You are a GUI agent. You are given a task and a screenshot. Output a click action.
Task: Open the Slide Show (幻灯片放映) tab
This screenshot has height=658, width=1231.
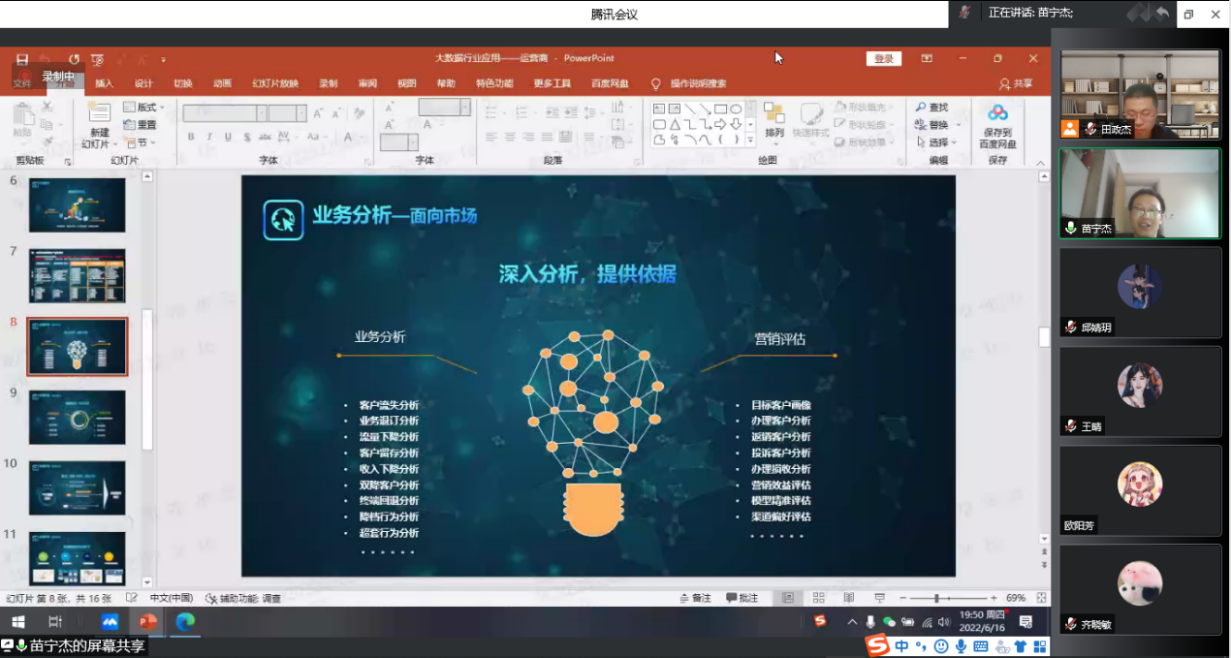(275, 84)
